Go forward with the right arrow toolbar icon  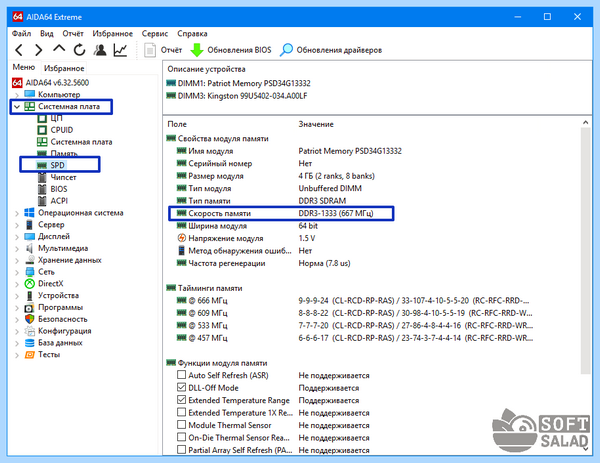tap(38, 50)
